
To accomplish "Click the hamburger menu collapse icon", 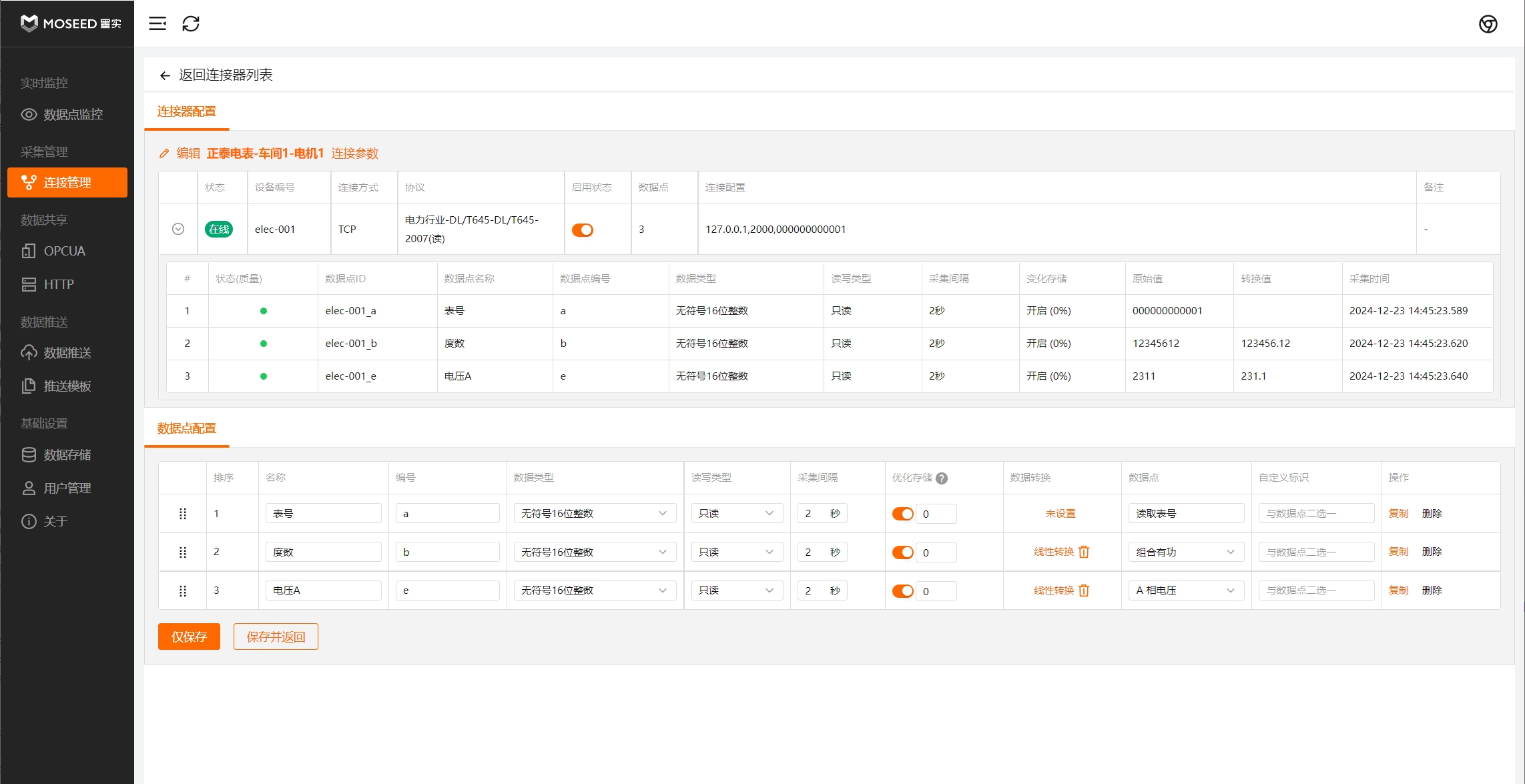I will coord(158,24).
